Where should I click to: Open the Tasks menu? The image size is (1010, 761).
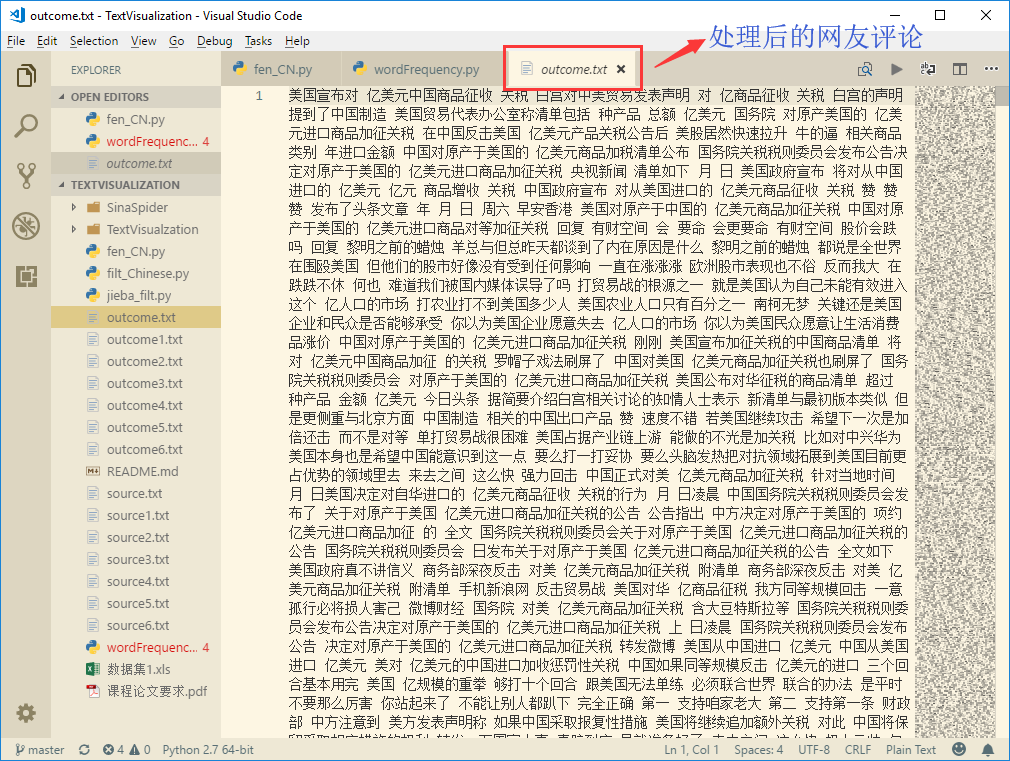258,41
